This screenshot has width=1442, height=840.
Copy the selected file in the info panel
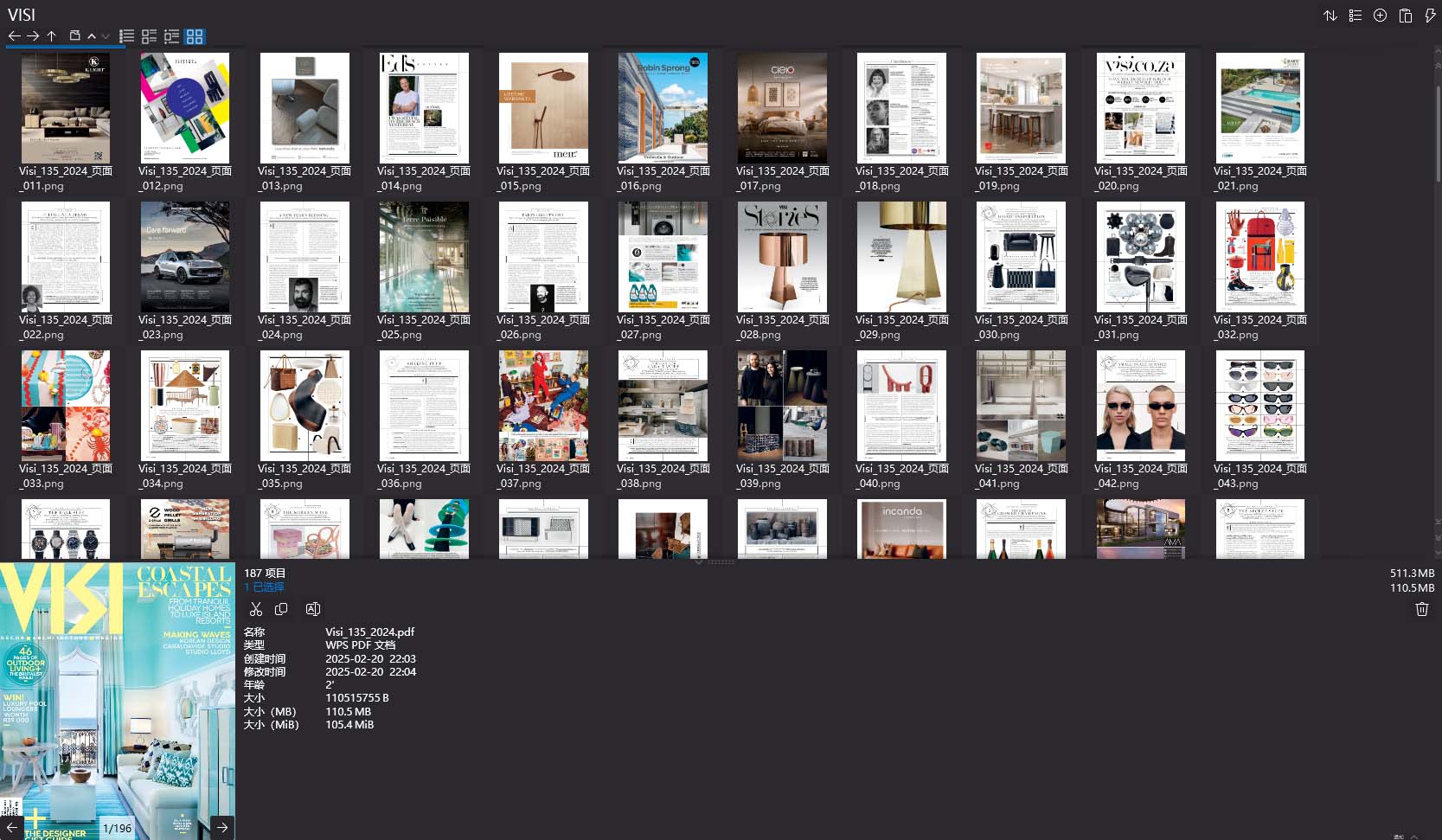pyautogui.click(x=281, y=609)
